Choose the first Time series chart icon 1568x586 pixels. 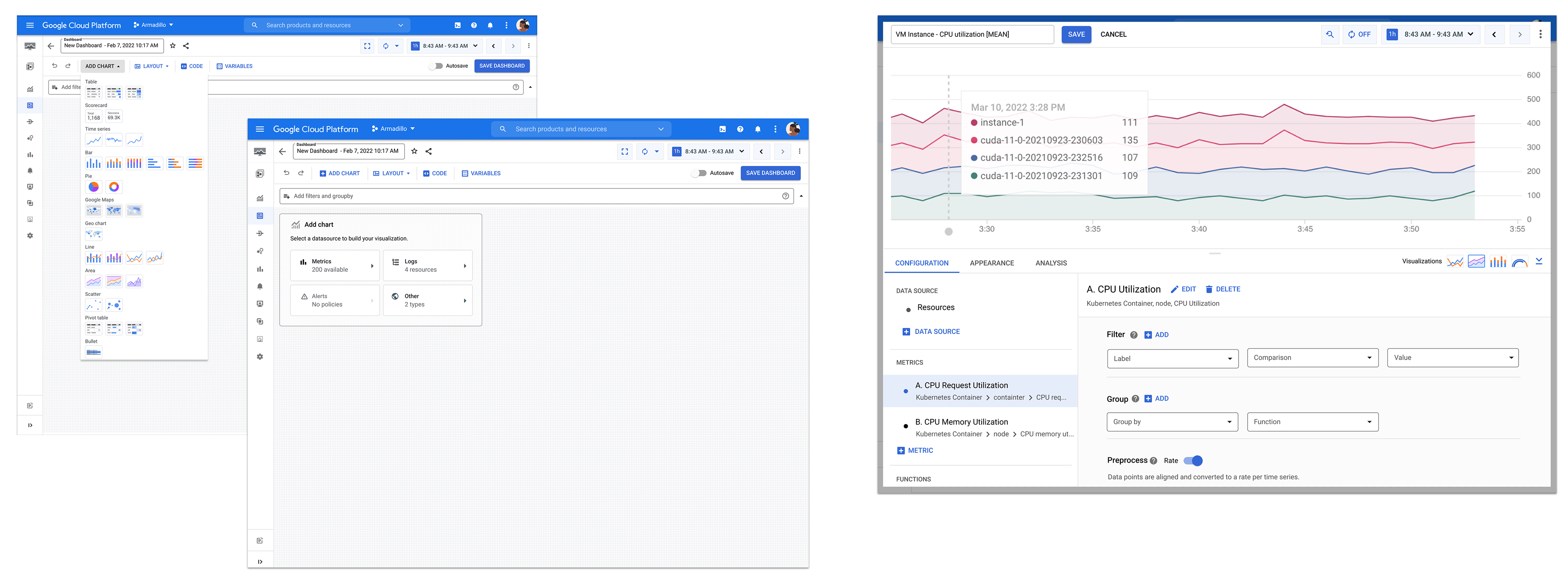click(93, 140)
